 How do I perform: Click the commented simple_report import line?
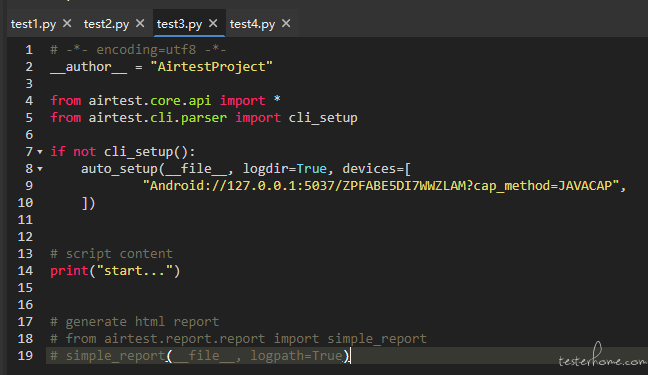pyautogui.click(x=238, y=339)
